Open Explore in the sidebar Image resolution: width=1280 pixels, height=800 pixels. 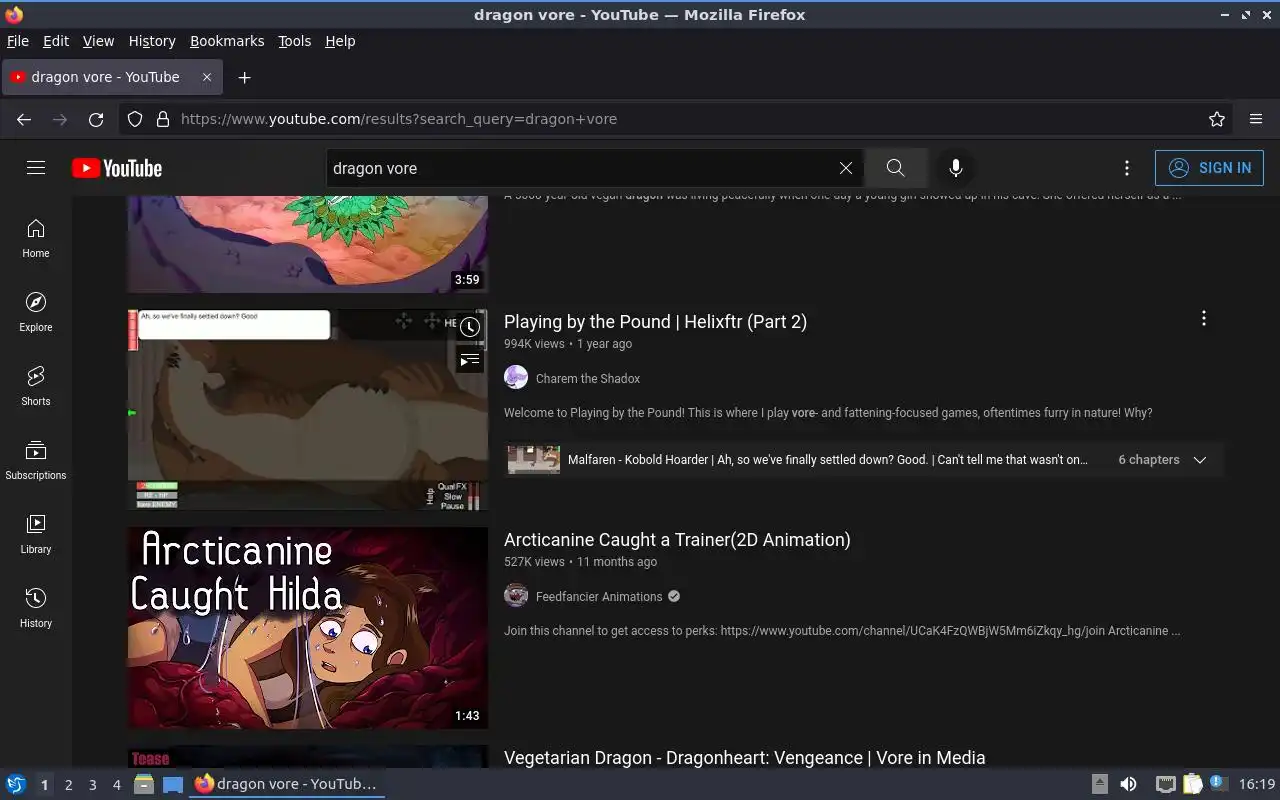point(36,313)
